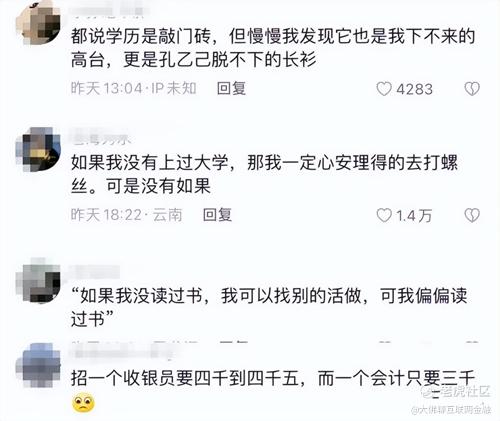Dislike the 学历是敲门砖 comment via broken heart
500x421 pixels.
[472, 89]
